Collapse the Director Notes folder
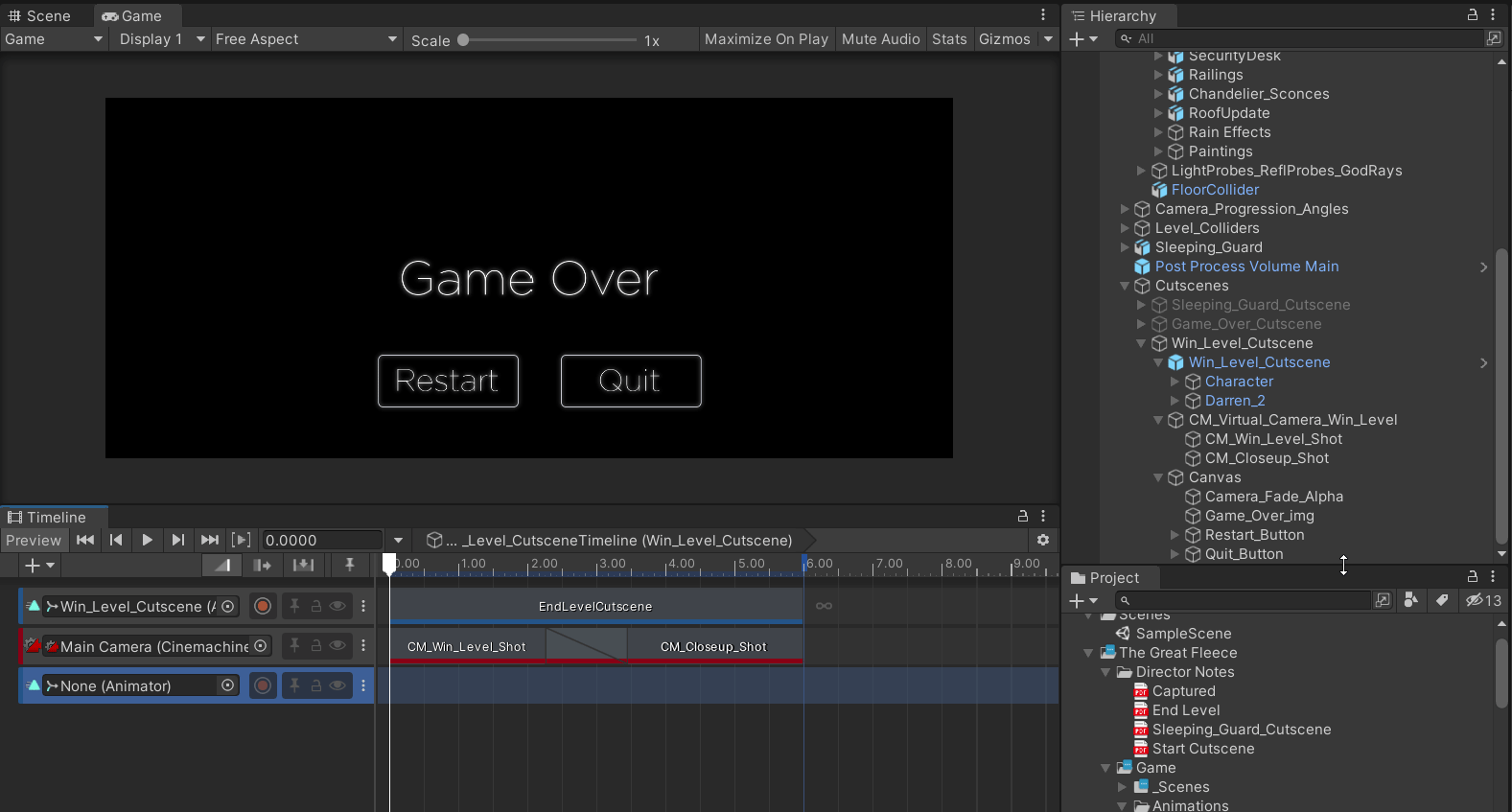1512x812 pixels. pos(1105,672)
